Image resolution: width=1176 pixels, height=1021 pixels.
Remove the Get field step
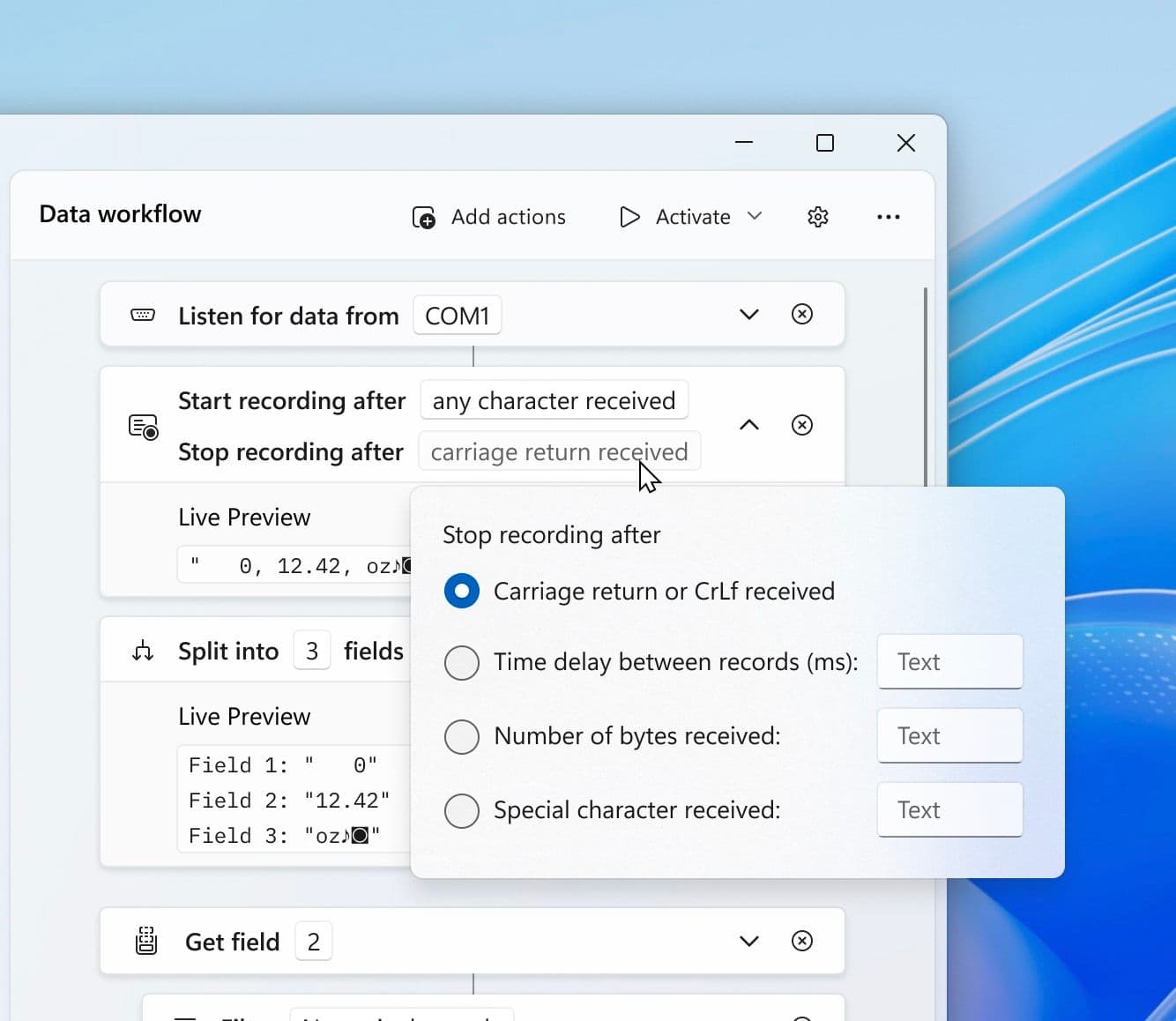pos(801,941)
